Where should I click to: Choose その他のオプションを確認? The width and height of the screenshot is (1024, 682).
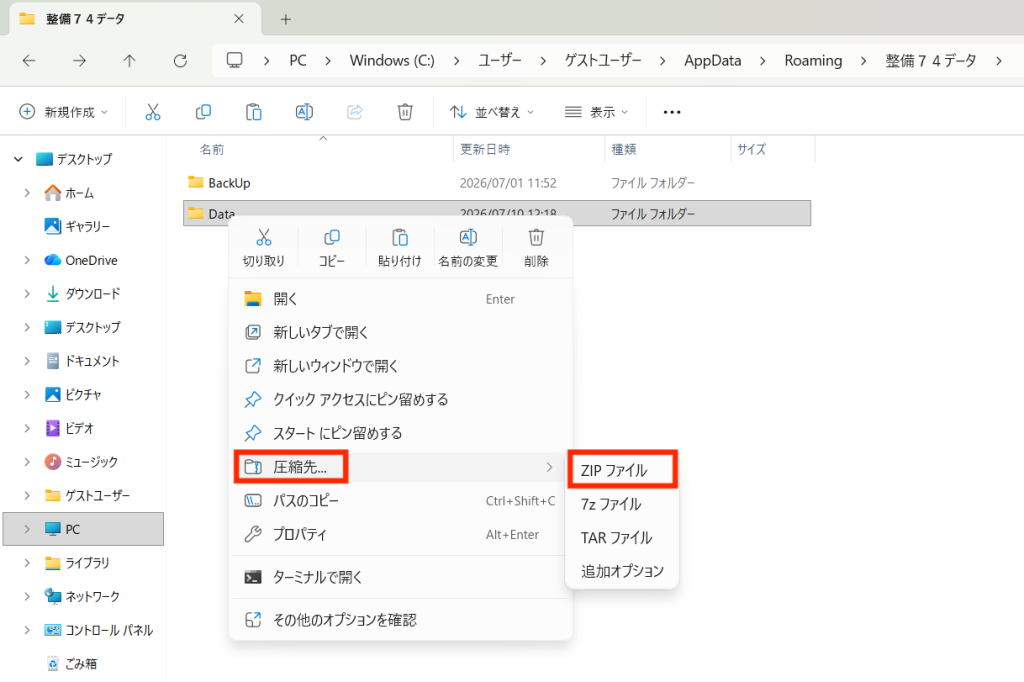coord(400,620)
